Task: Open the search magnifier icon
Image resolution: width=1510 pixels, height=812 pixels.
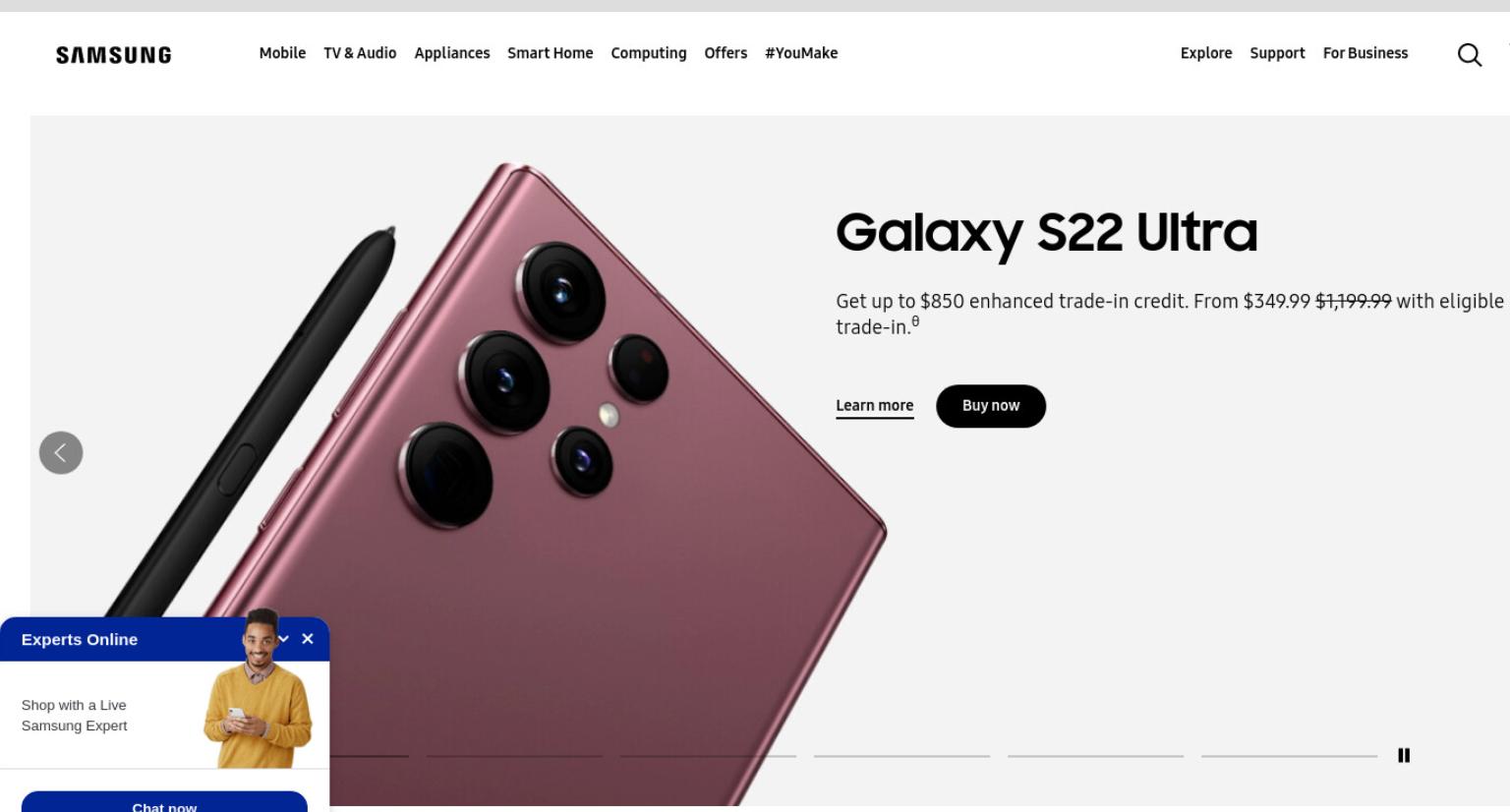Action: coord(1469,55)
